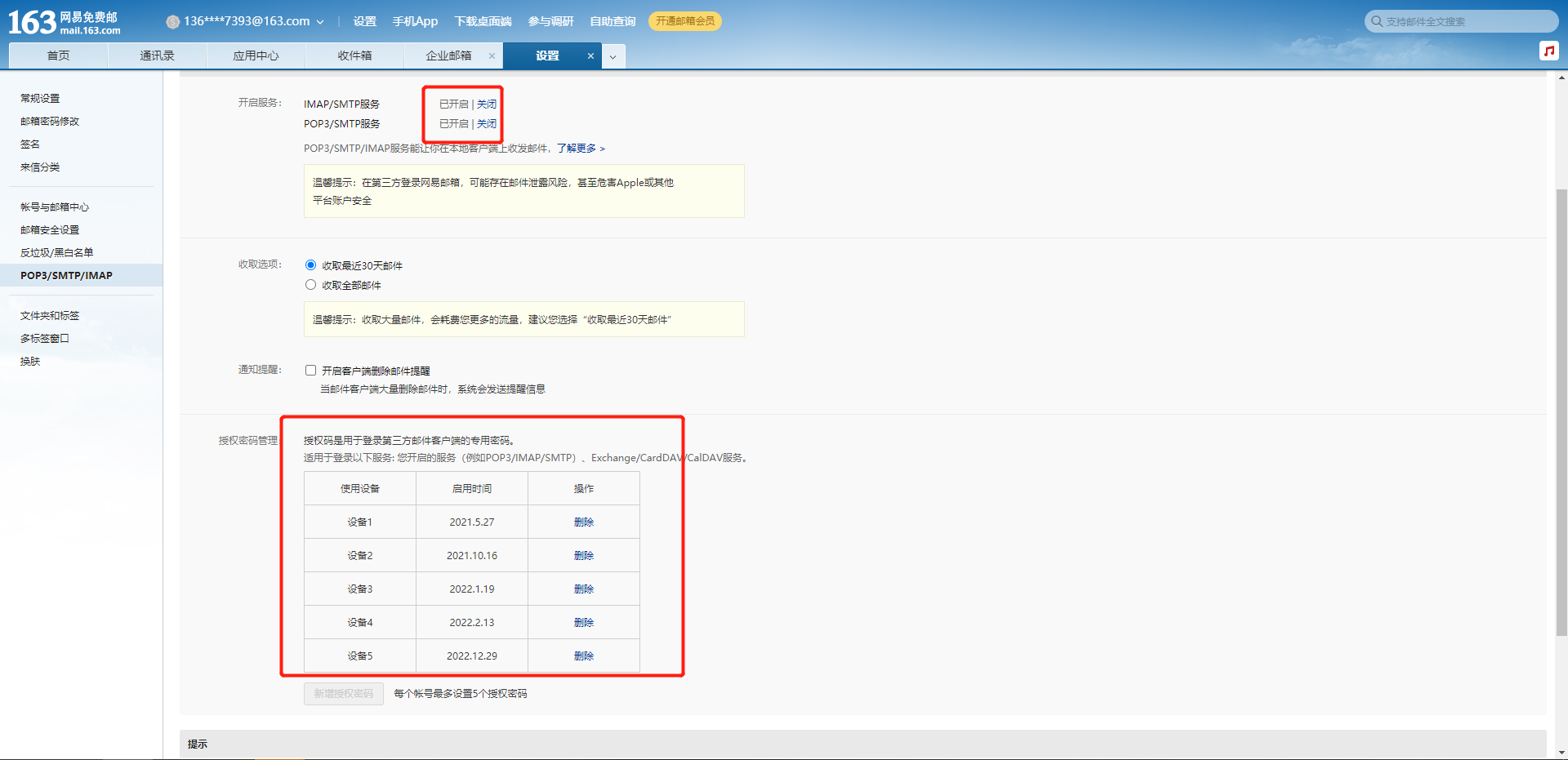Viewport: 1568px width, 760px height.
Task: Open 常规设置 in the sidebar
Action: (40, 98)
